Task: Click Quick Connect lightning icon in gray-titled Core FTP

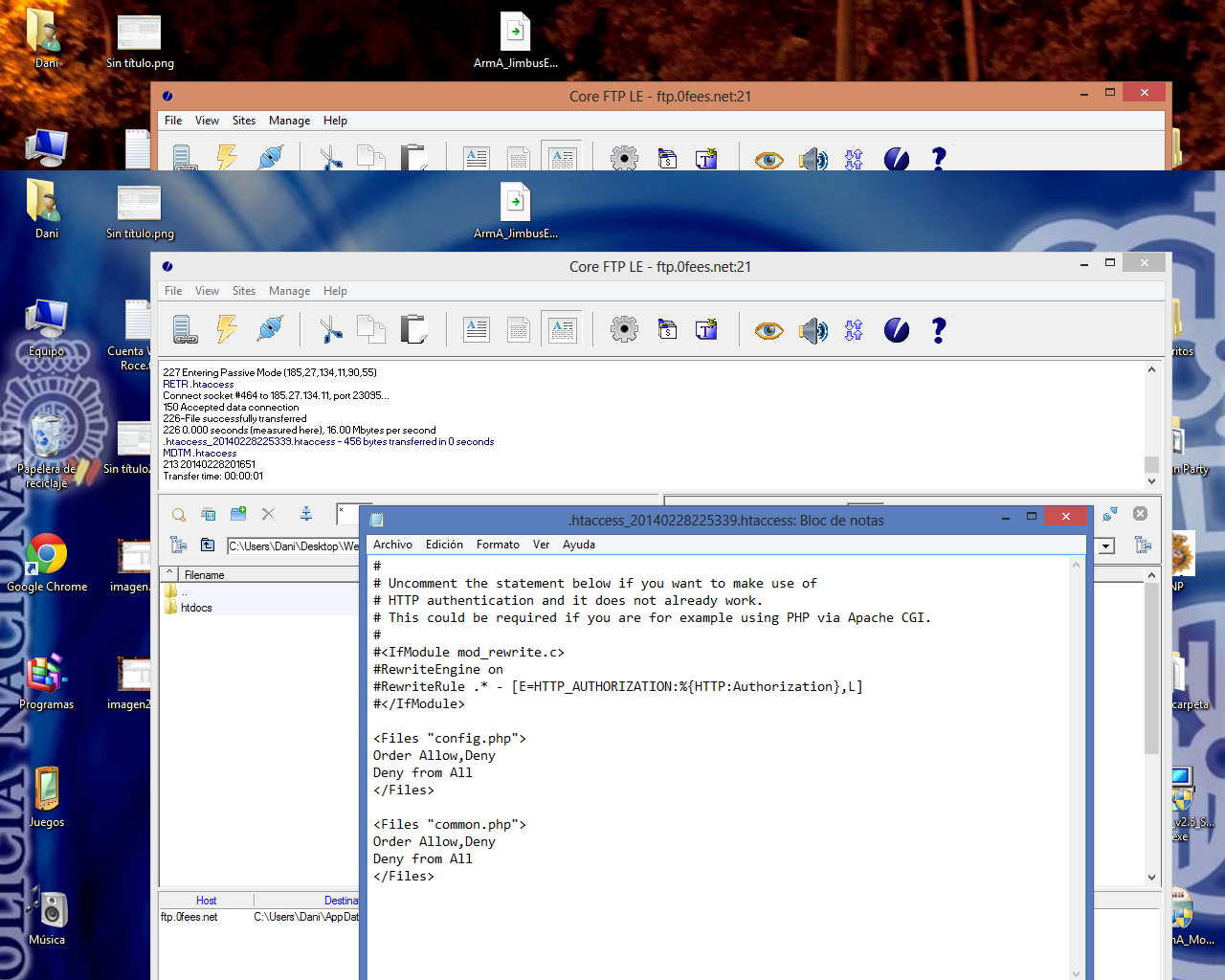Action: point(227,329)
